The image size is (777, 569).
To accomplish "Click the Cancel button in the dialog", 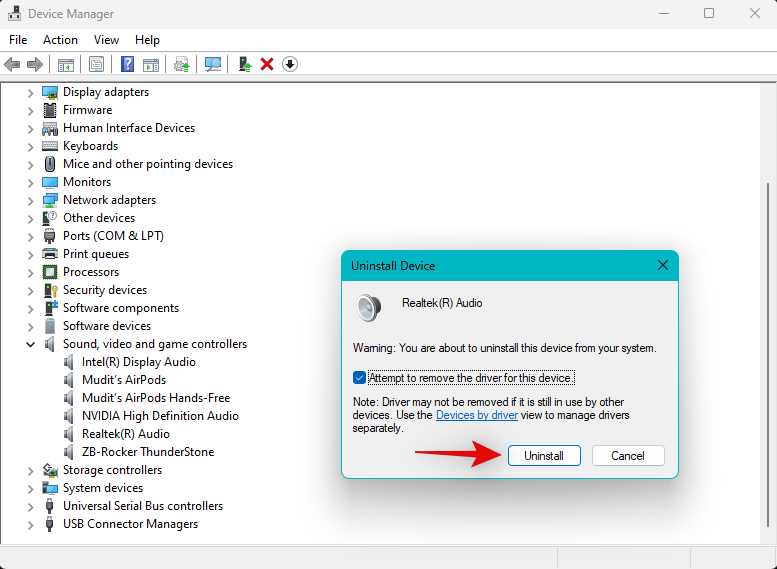I will pyautogui.click(x=628, y=455).
